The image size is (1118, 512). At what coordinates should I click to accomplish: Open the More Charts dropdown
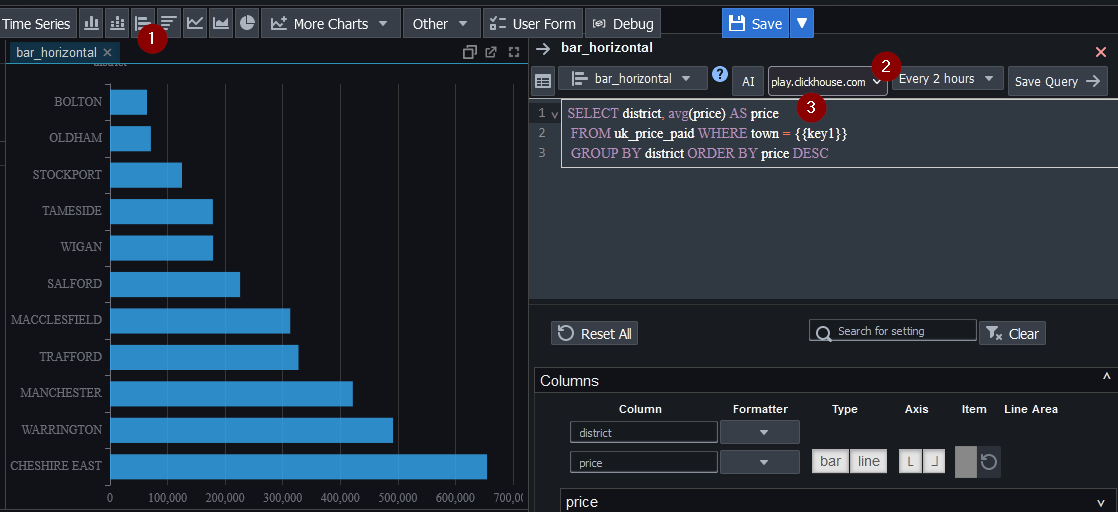click(331, 24)
